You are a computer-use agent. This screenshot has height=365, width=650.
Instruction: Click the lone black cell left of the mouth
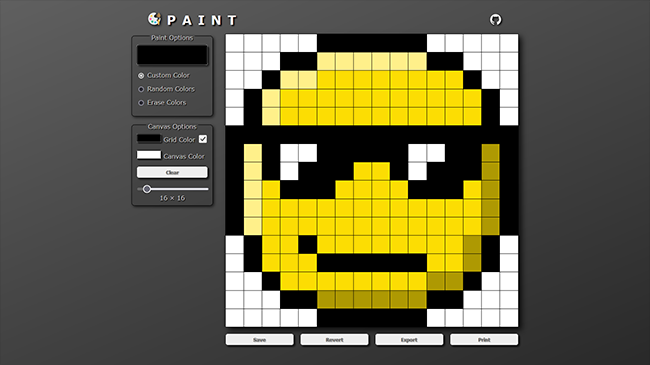(x=308, y=244)
